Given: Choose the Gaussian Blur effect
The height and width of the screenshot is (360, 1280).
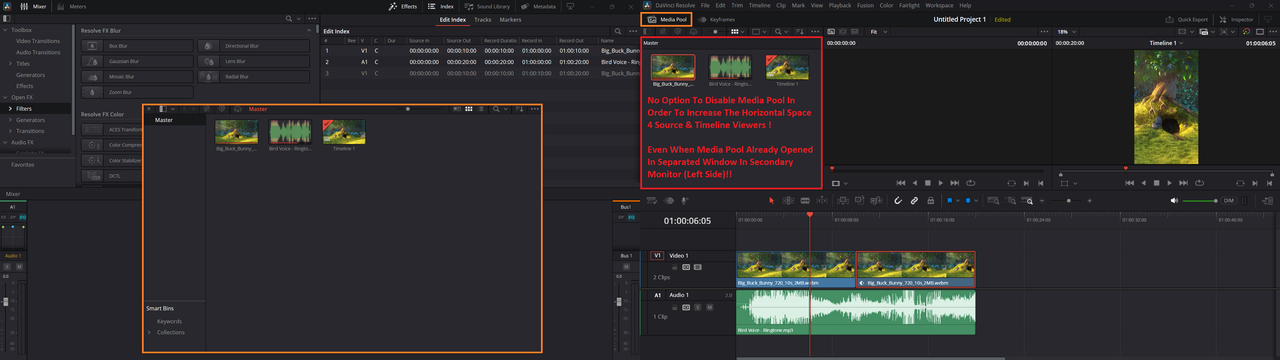Looking at the screenshot, I should click(x=136, y=61).
